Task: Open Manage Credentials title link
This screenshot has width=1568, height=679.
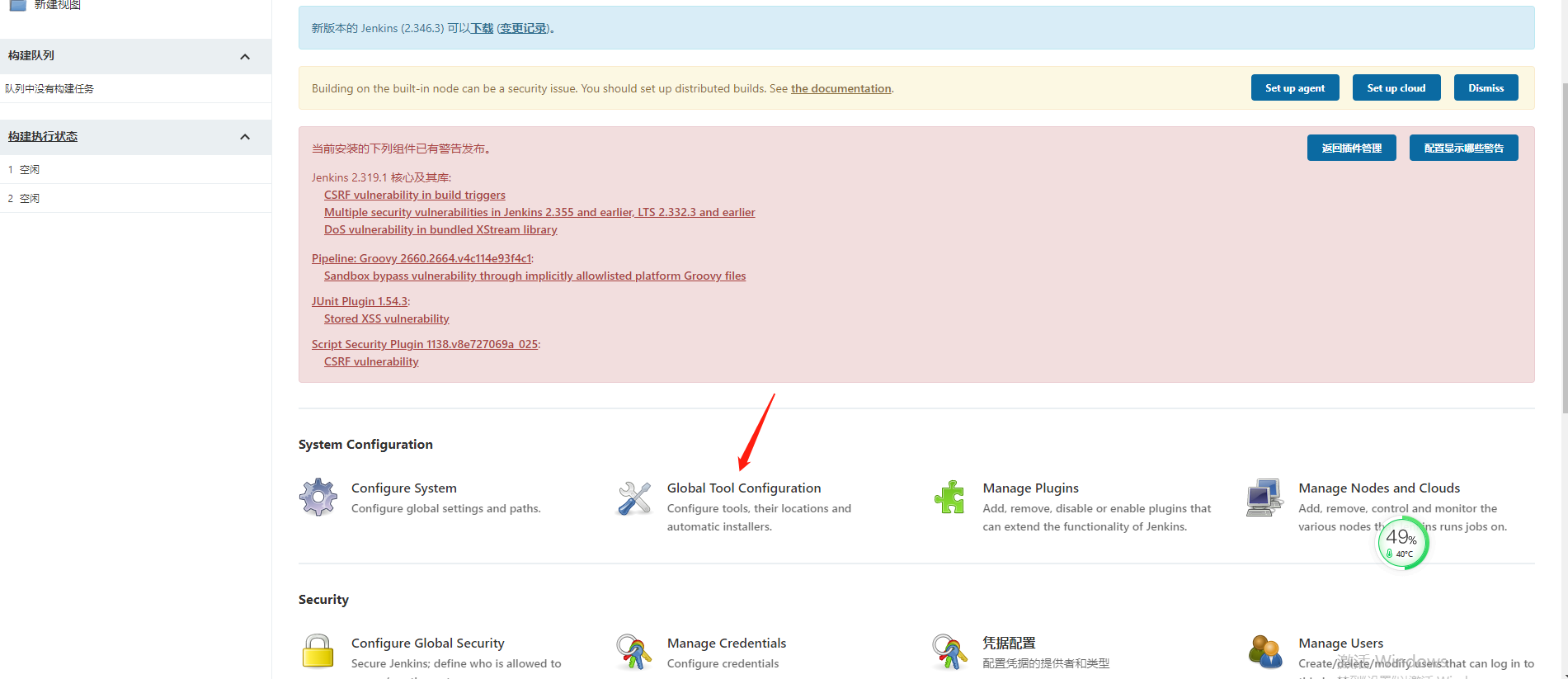Action: tap(727, 644)
